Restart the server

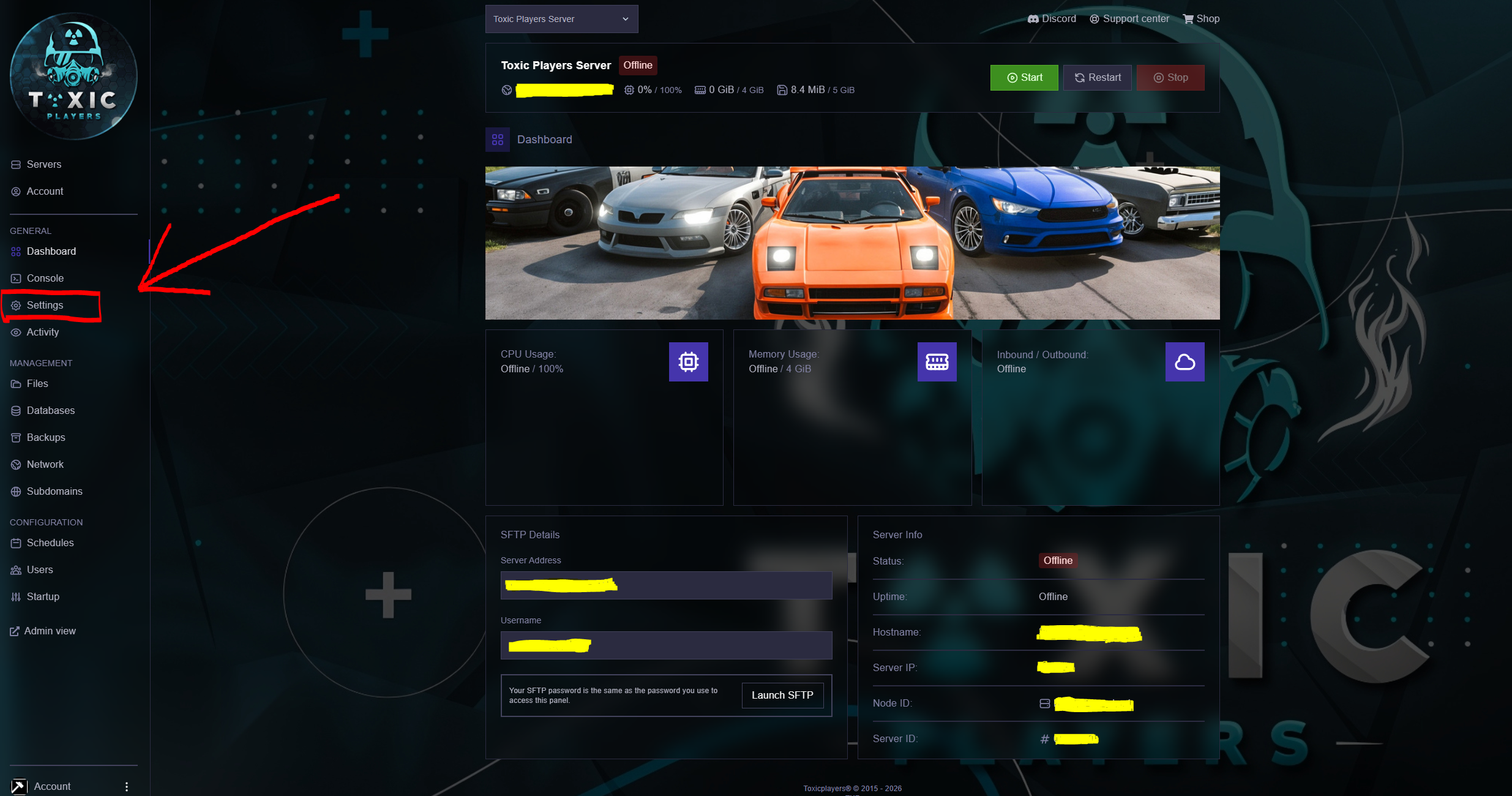1097,78
